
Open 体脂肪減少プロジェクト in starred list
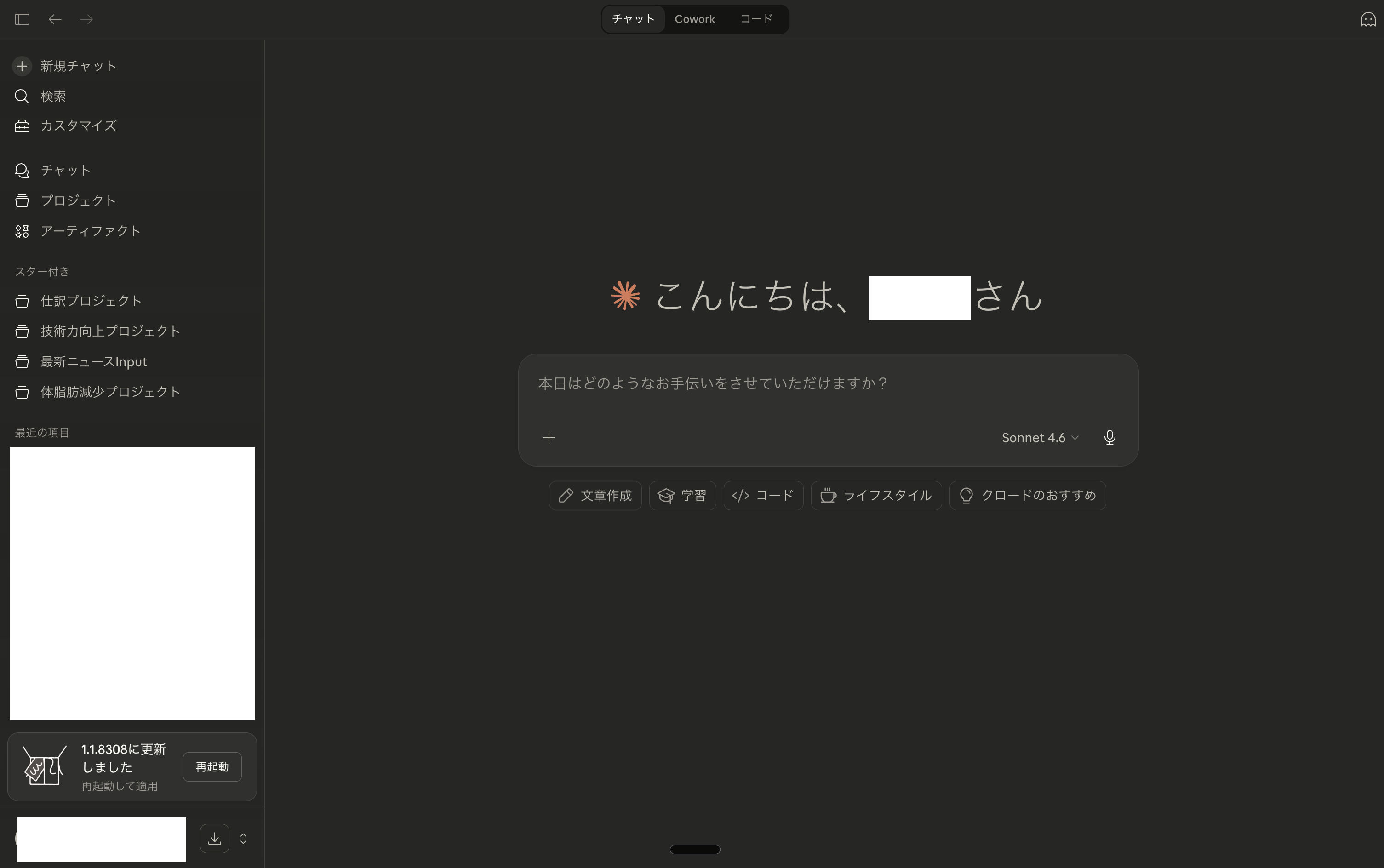point(110,392)
